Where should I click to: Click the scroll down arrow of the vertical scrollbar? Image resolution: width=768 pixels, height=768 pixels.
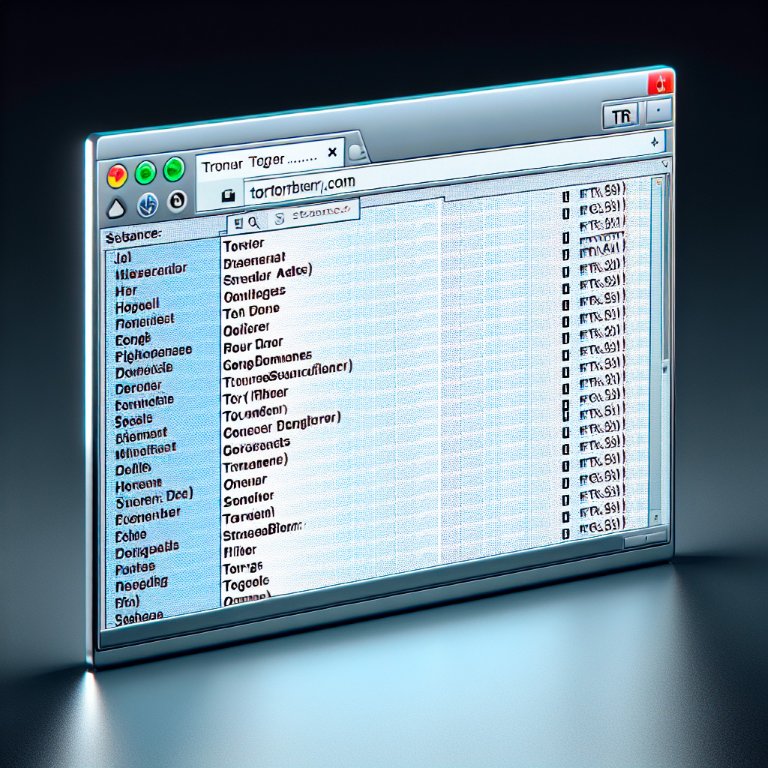click(x=657, y=519)
